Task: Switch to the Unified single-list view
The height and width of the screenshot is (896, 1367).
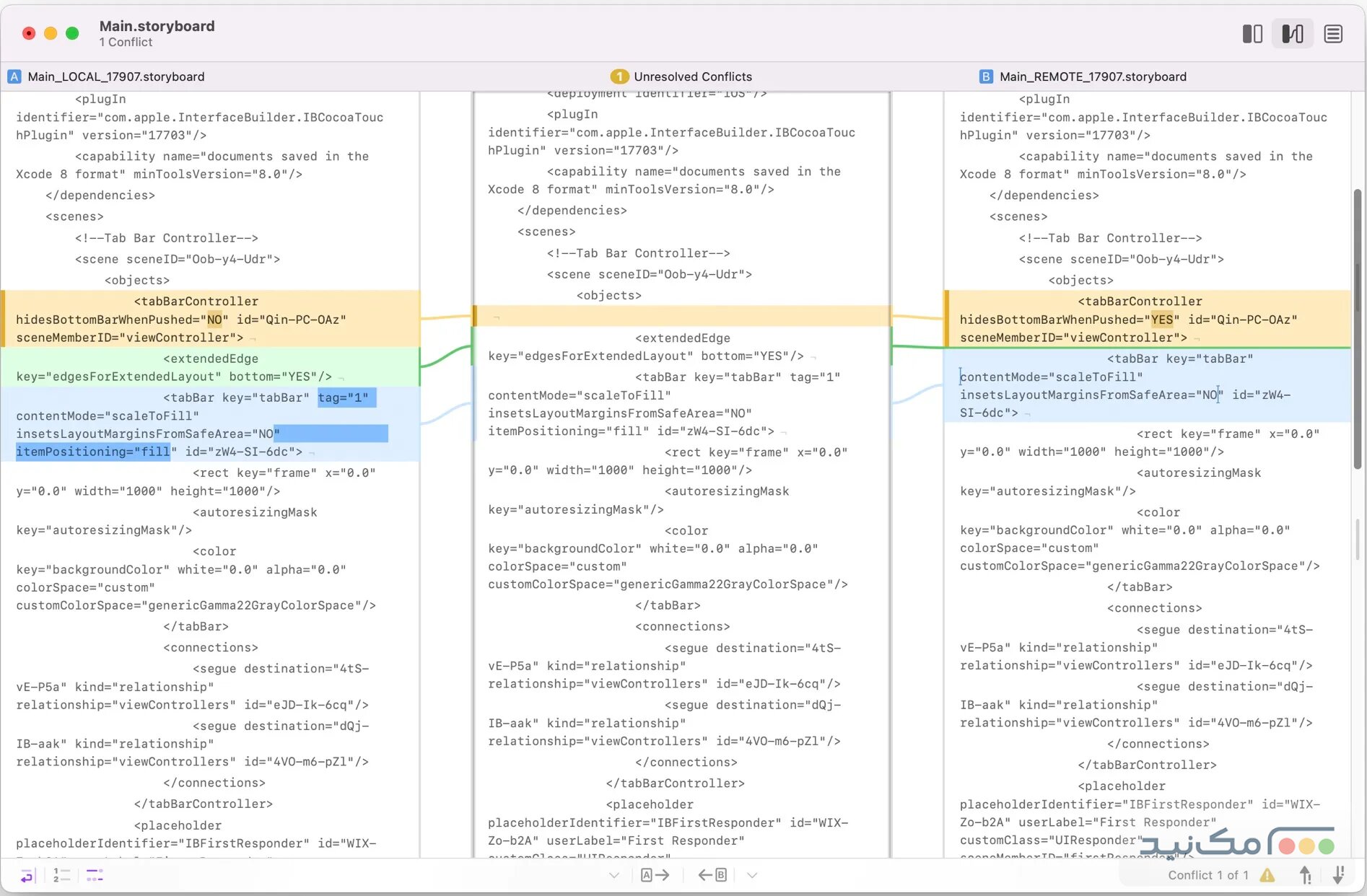Action: [x=1333, y=34]
